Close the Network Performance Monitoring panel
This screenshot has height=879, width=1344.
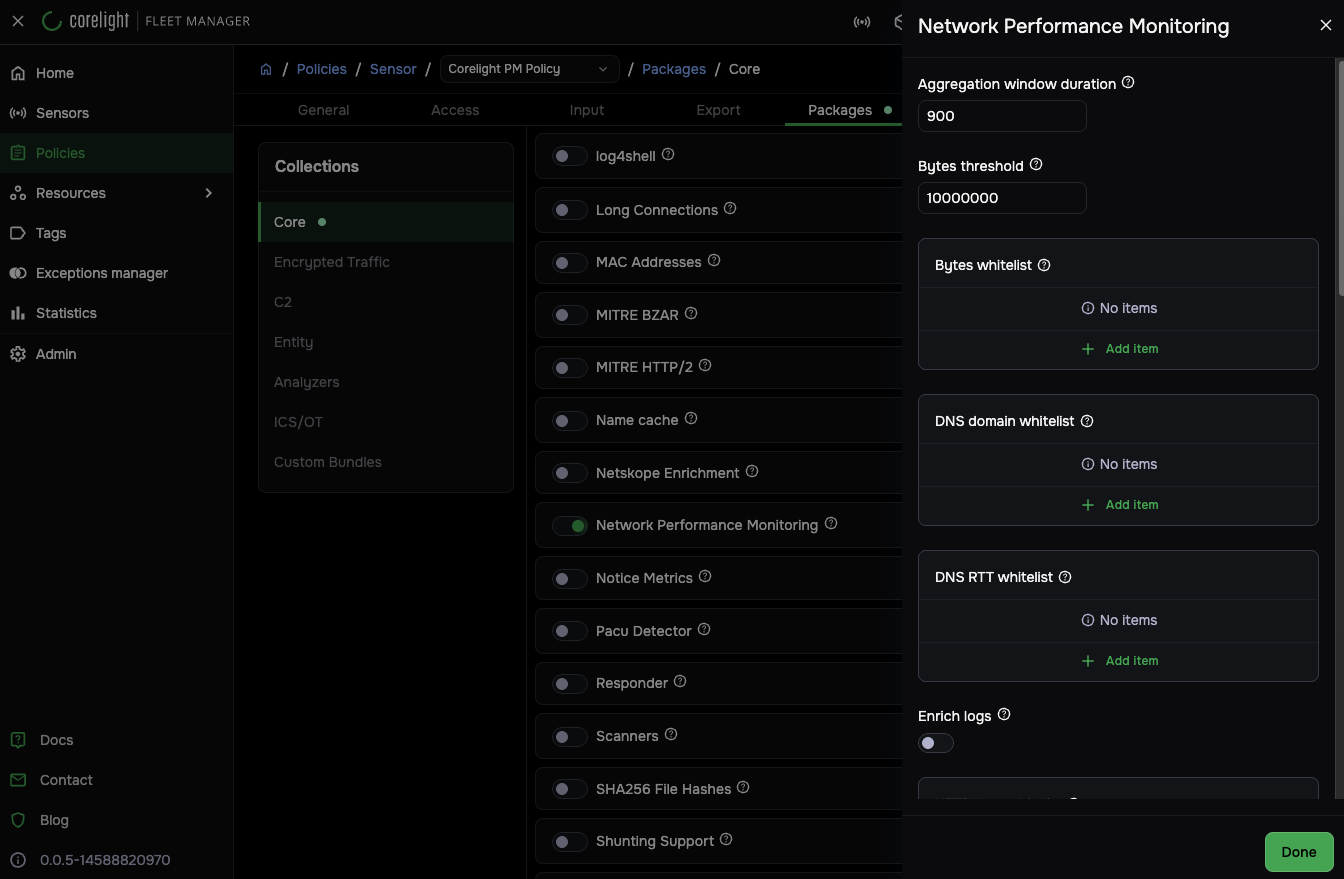pos(1326,26)
